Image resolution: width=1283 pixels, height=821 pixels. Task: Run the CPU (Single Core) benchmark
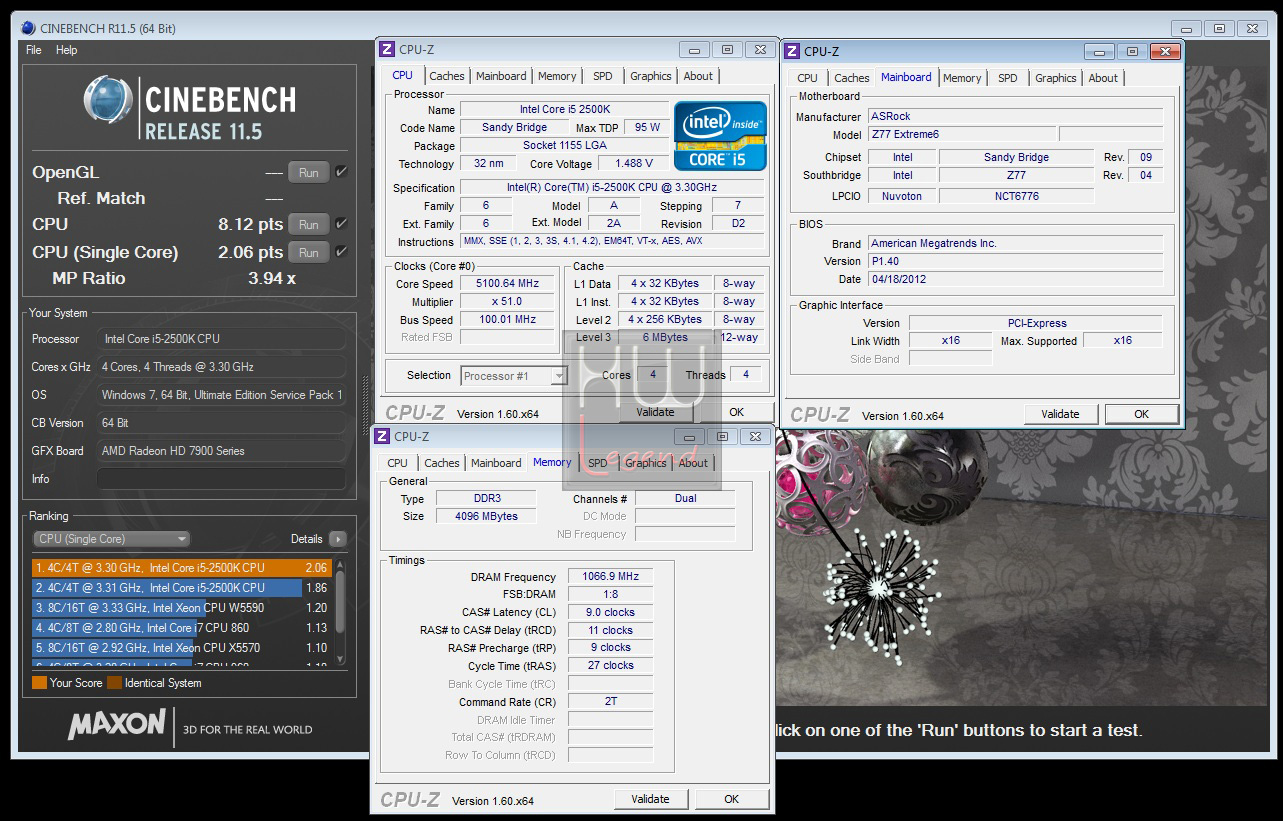click(x=309, y=252)
